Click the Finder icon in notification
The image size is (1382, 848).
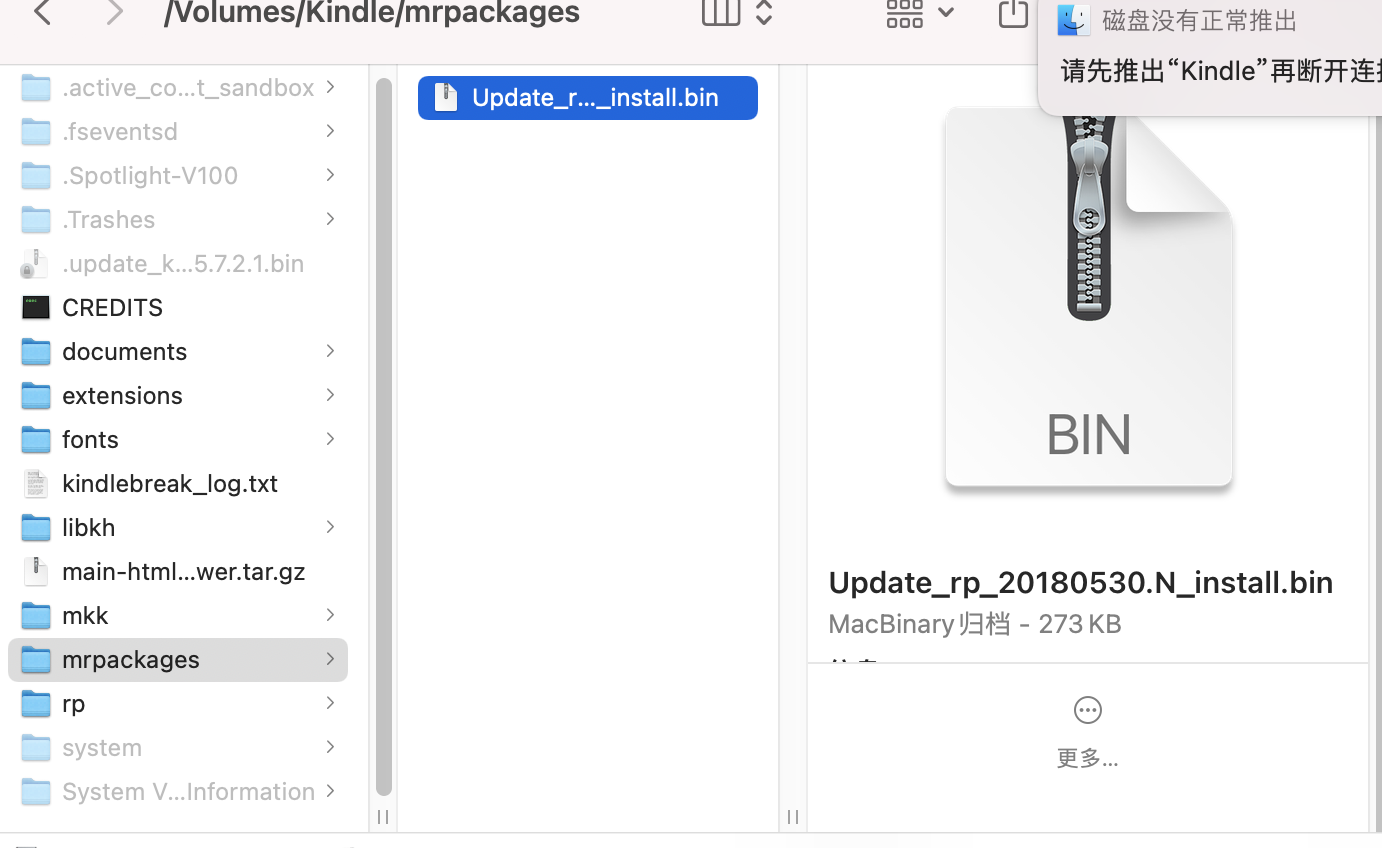[1073, 20]
